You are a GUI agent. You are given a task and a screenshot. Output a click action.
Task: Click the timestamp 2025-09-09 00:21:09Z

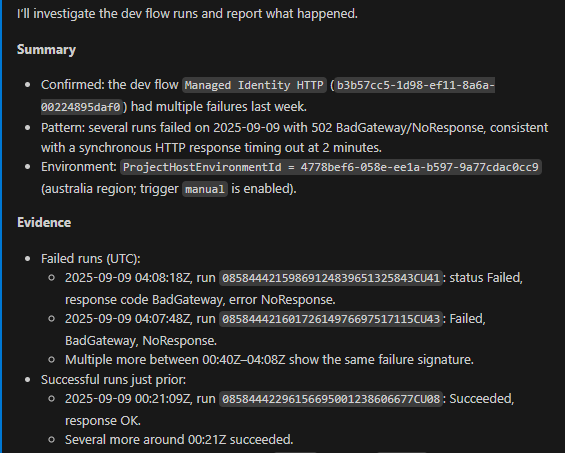coord(128,399)
